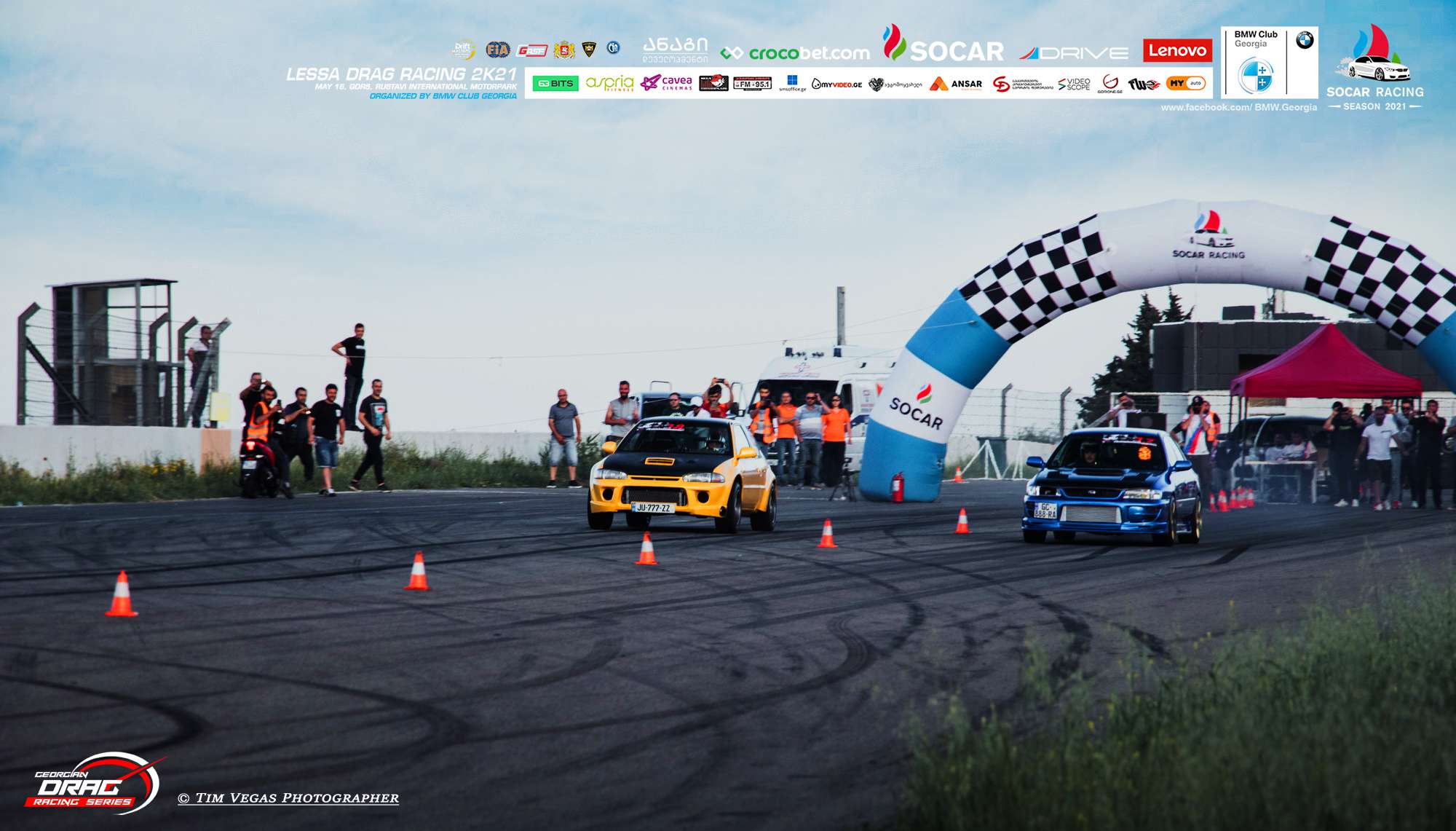Click the blue Subaru race car

pos(1112,486)
